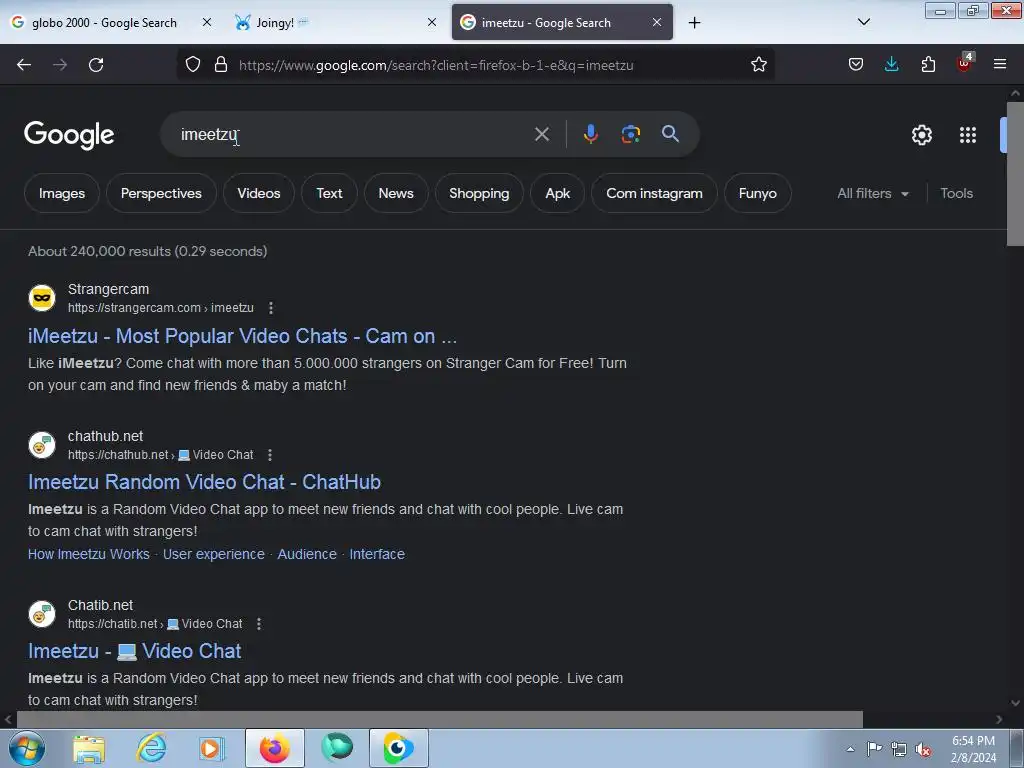This screenshot has width=1024, height=768.
Task: Open the Firefox downloads panel
Action: click(891, 65)
